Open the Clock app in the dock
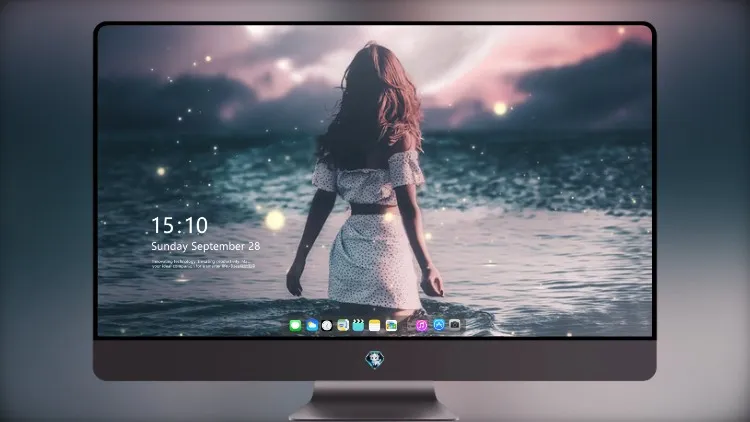Image resolution: width=750 pixels, height=422 pixels. tap(327, 326)
